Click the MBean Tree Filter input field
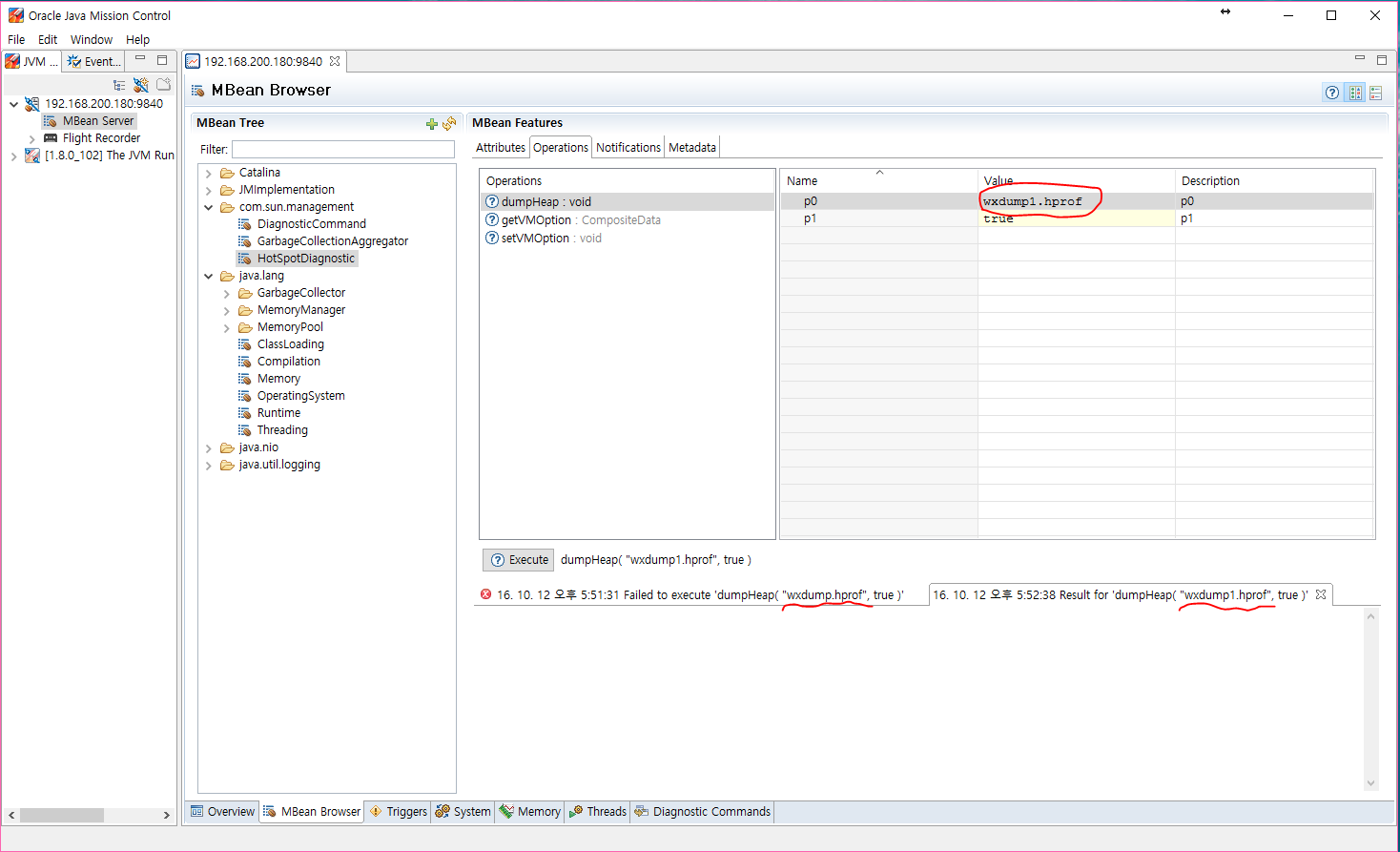 pos(343,150)
